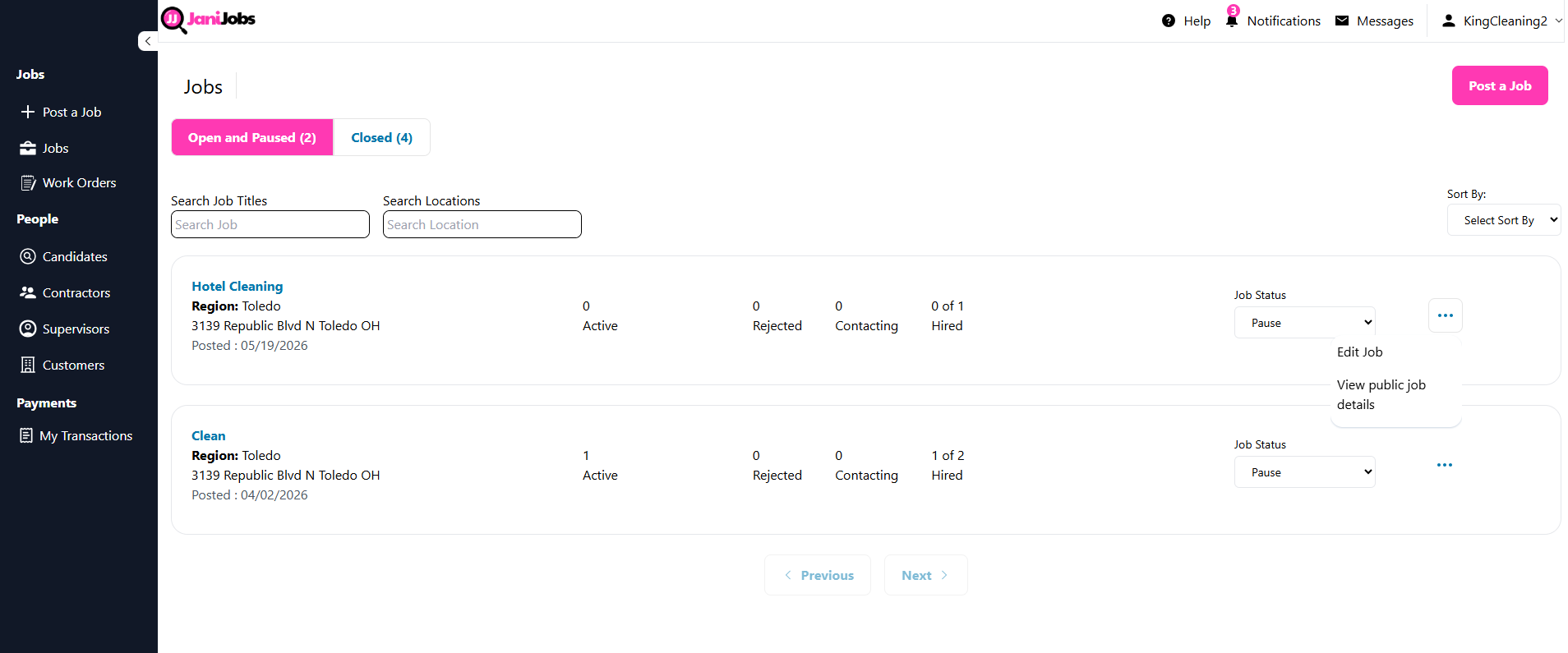
Task: Open the Hotel Cleaning job link
Action: coord(237,286)
